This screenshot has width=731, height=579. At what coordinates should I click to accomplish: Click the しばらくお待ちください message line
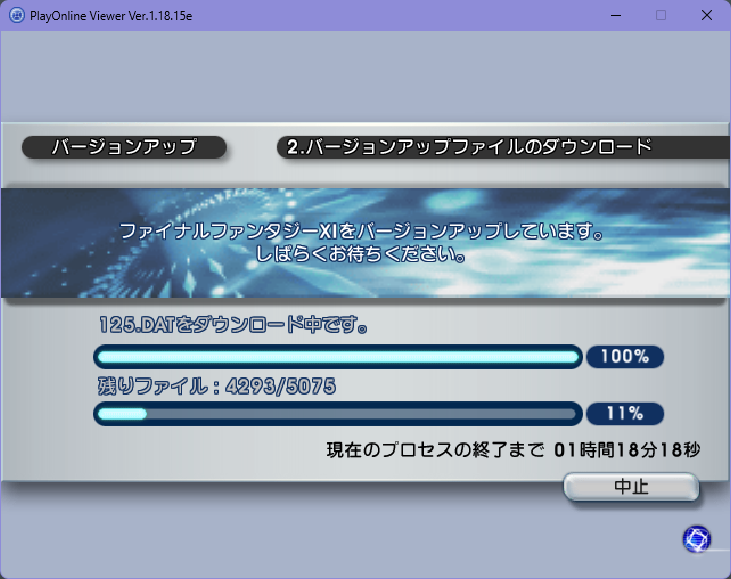pos(360,254)
